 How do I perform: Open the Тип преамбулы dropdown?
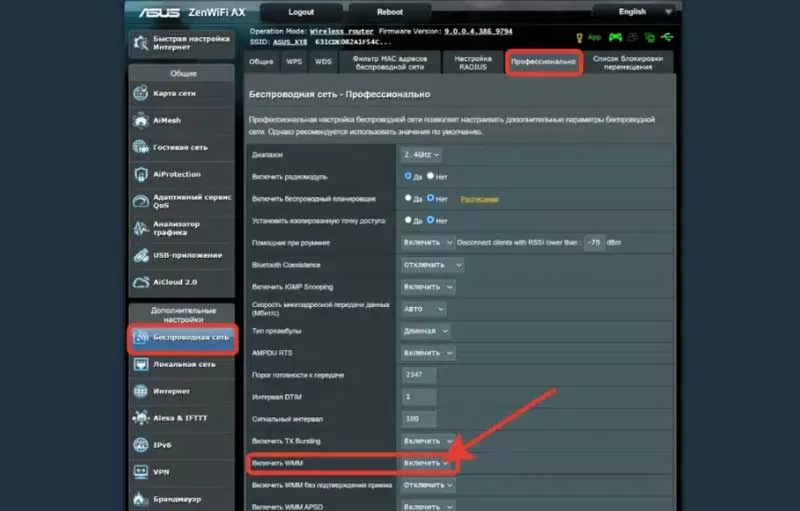click(x=426, y=331)
